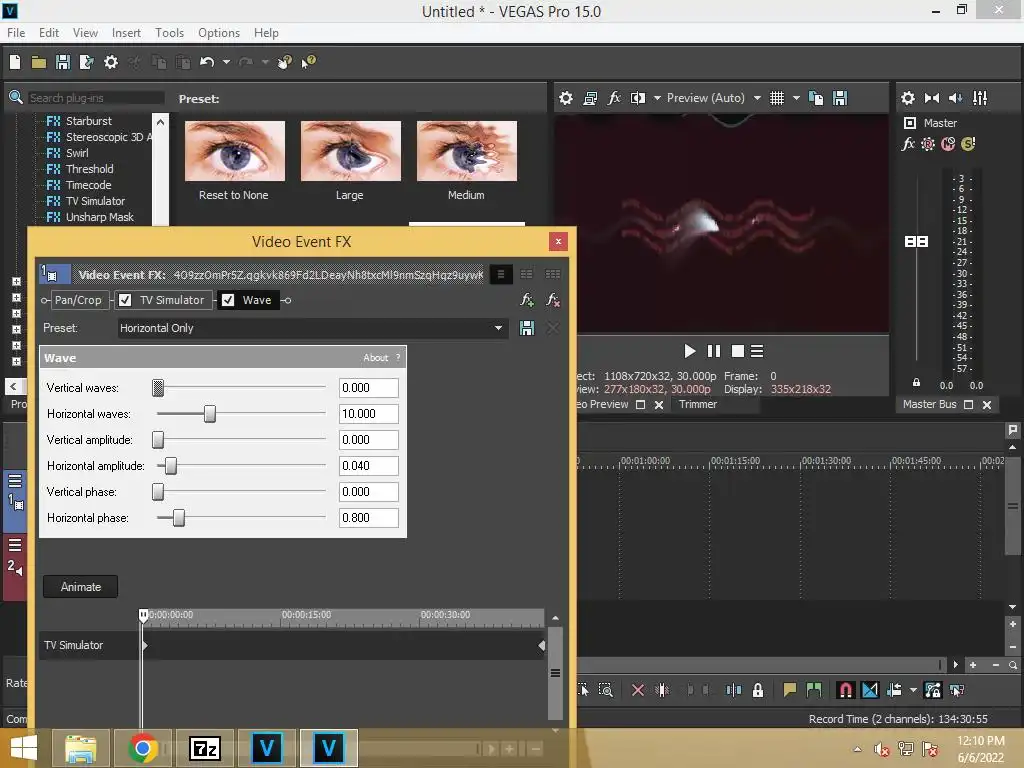Viewport: 1024px width, 768px height.
Task: Click About link in Wave panel
Action: coord(376,358)
